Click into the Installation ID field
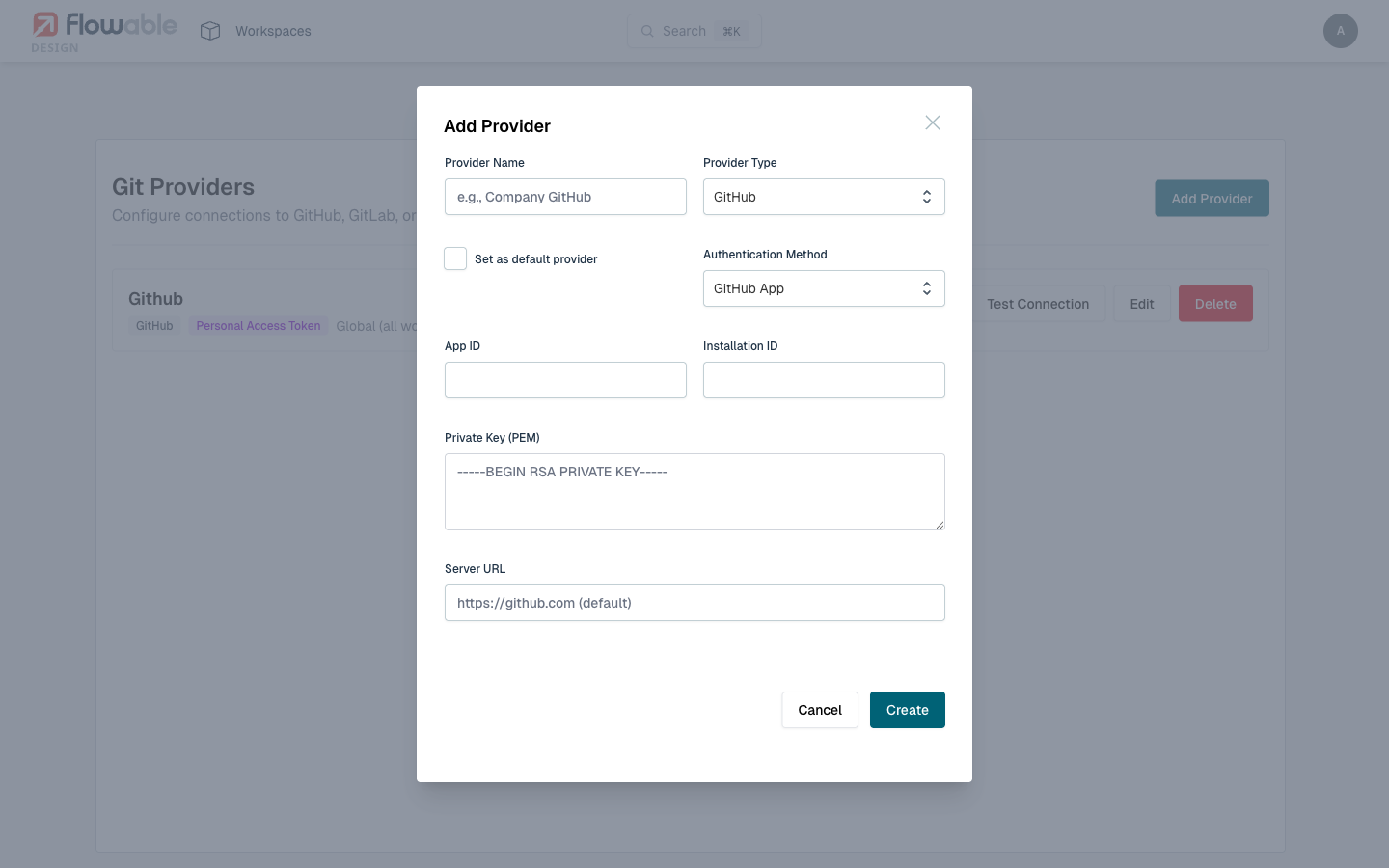Image resolution: width=1389 pixels, height=868 pixels. click(824, 380)
